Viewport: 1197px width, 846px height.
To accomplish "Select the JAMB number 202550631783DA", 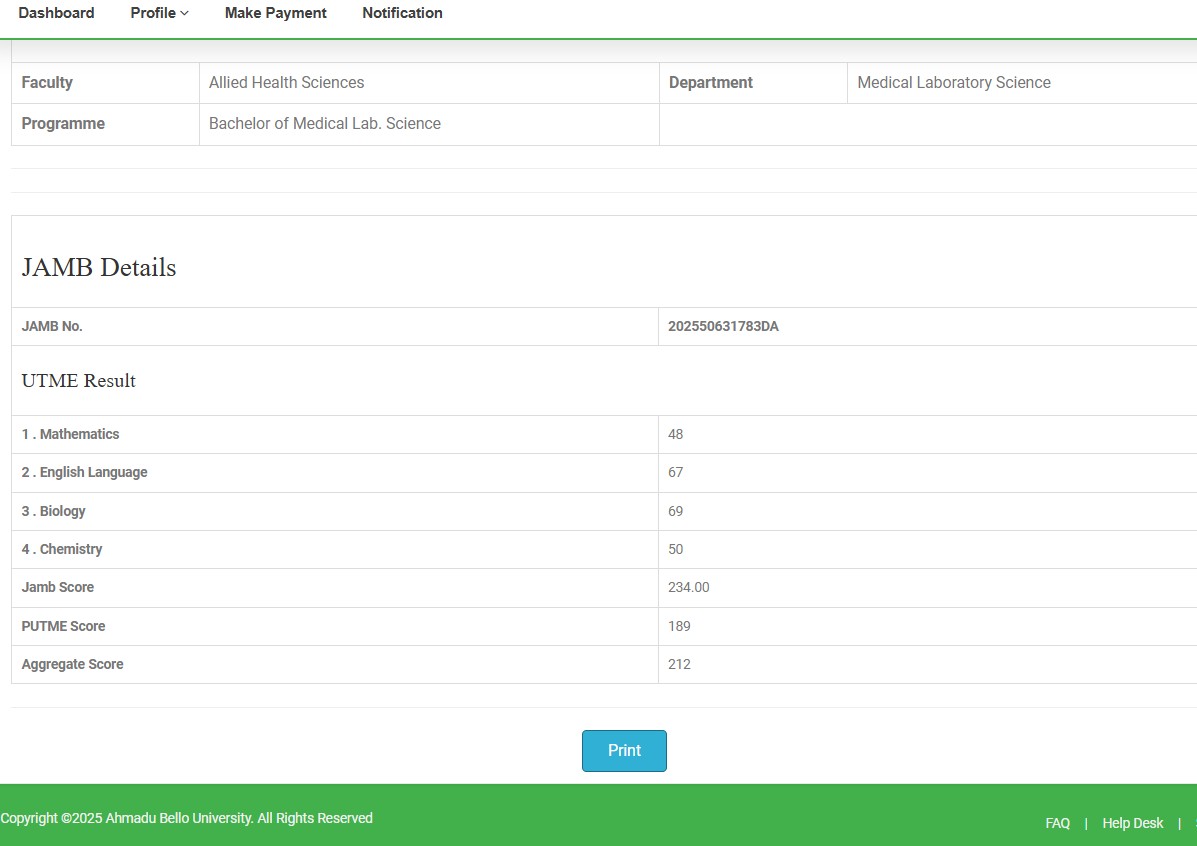I will tap(723, 326).
